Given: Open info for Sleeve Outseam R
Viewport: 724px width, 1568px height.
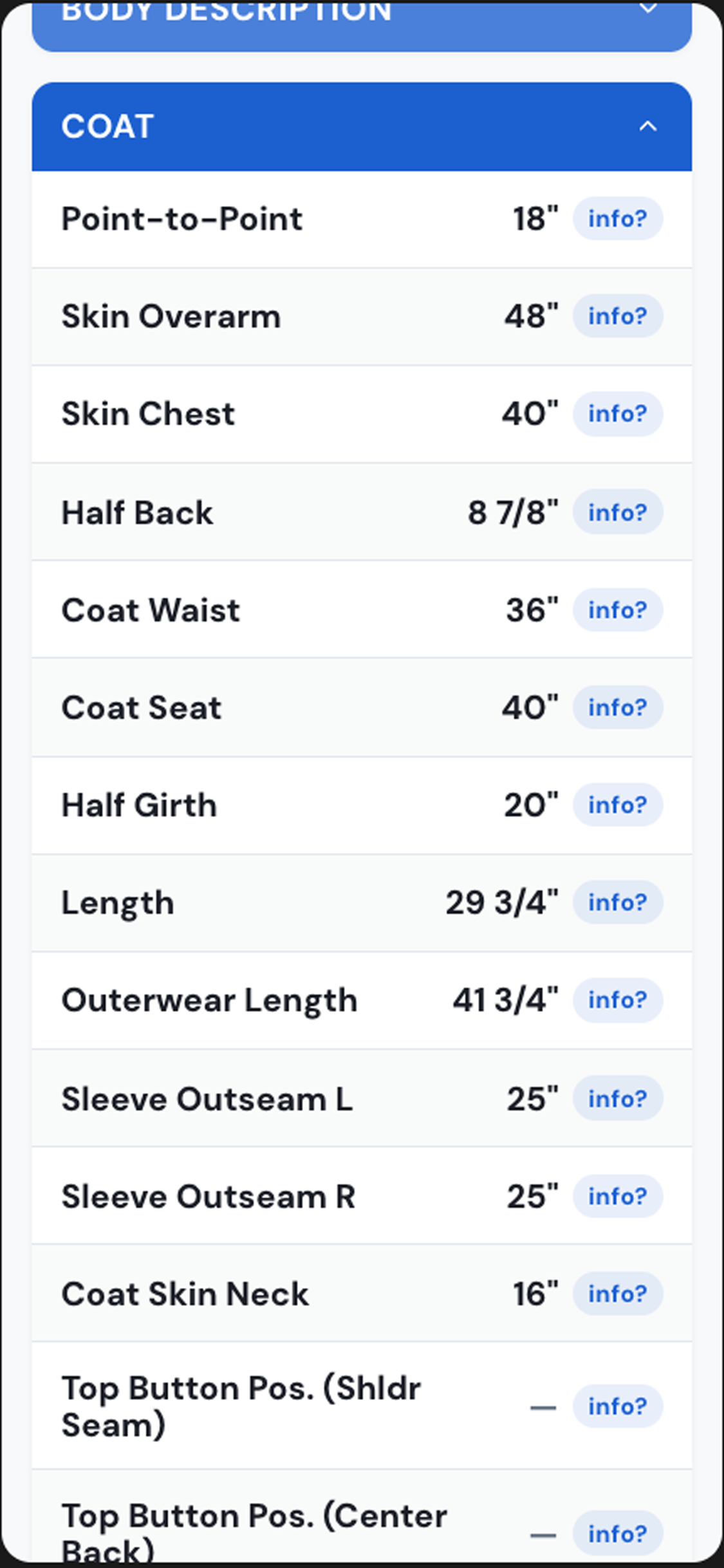Looking at the screenshot, I should click(x=618, y=1196).
